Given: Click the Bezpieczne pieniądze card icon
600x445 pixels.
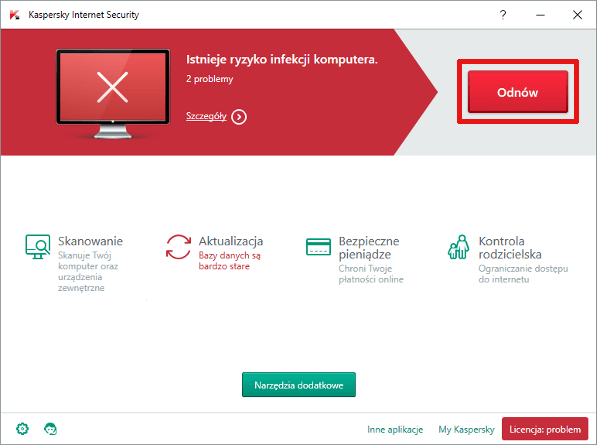Looking at the screenshot, I should (x=318, y=247).
